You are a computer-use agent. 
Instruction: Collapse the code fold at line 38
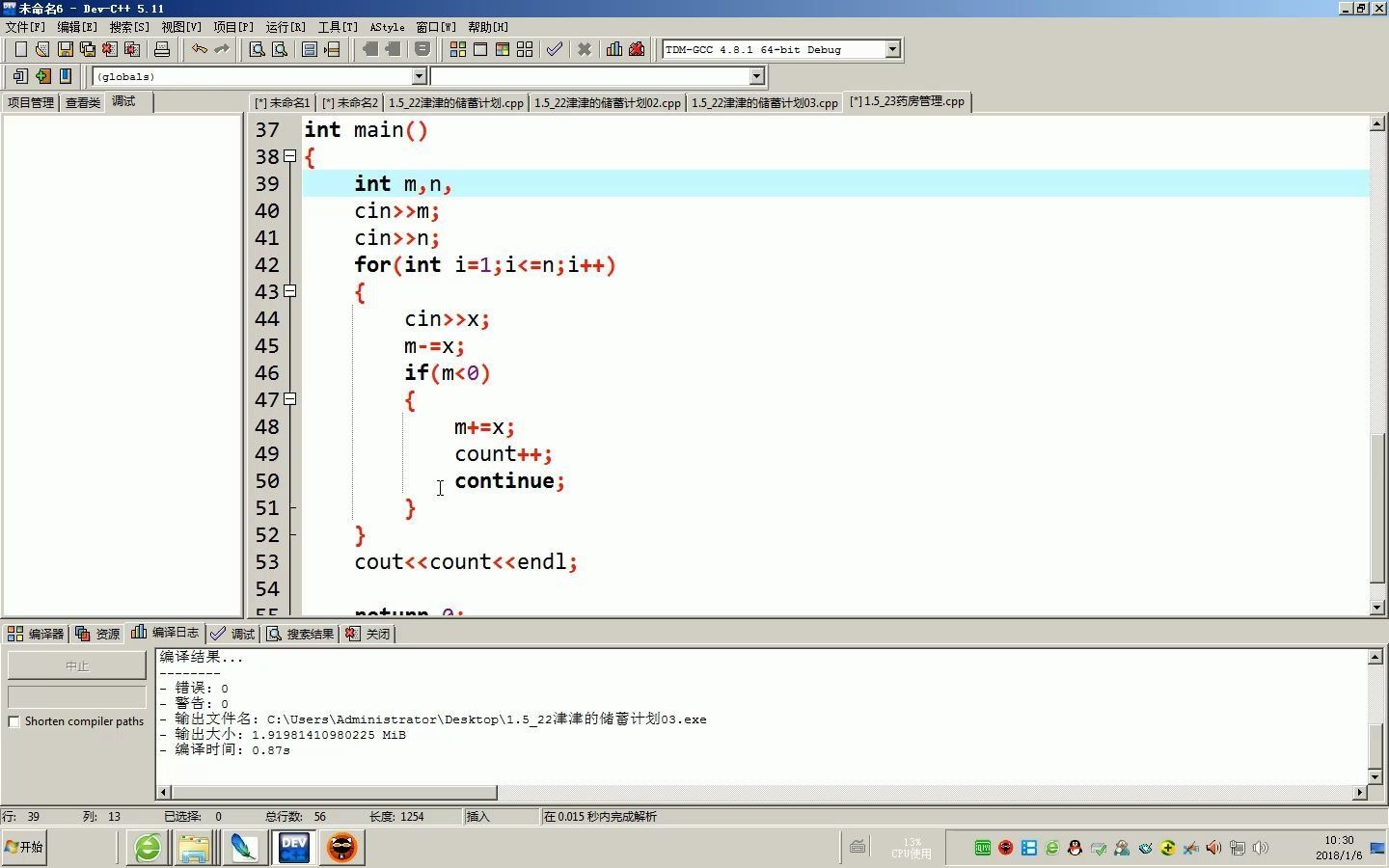tap(289, 156)
